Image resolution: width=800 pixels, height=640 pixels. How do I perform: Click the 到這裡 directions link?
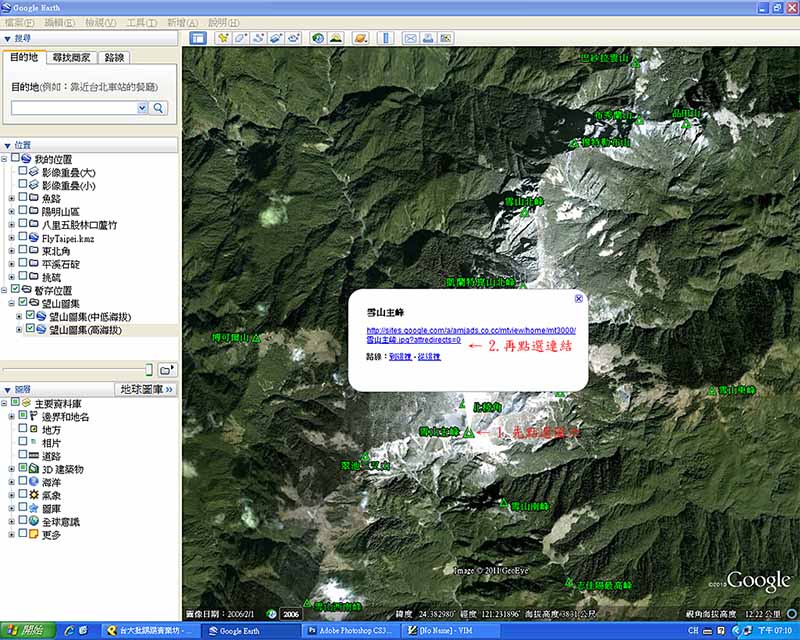pyautogui.click(x=401, y=357)
